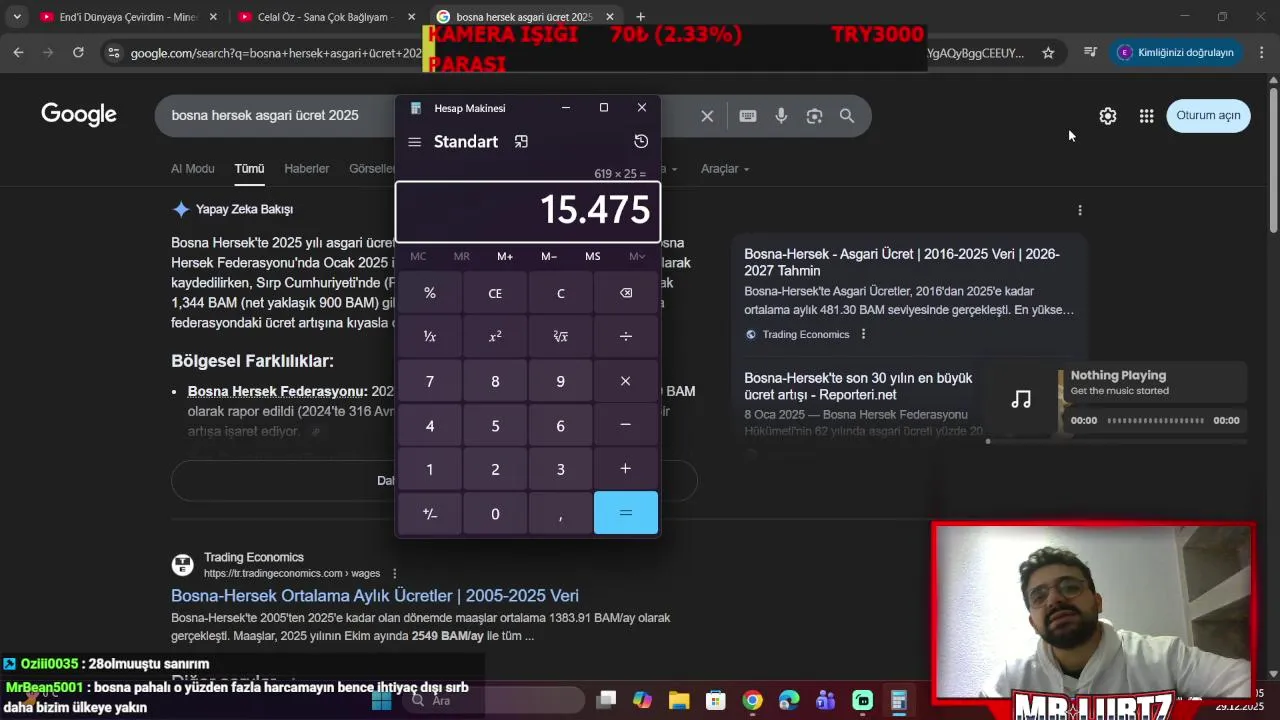Expand Chrome tab search dropdown arrow
The image size is (1280, 720).
pyautogui.click(x=17, y=17)
